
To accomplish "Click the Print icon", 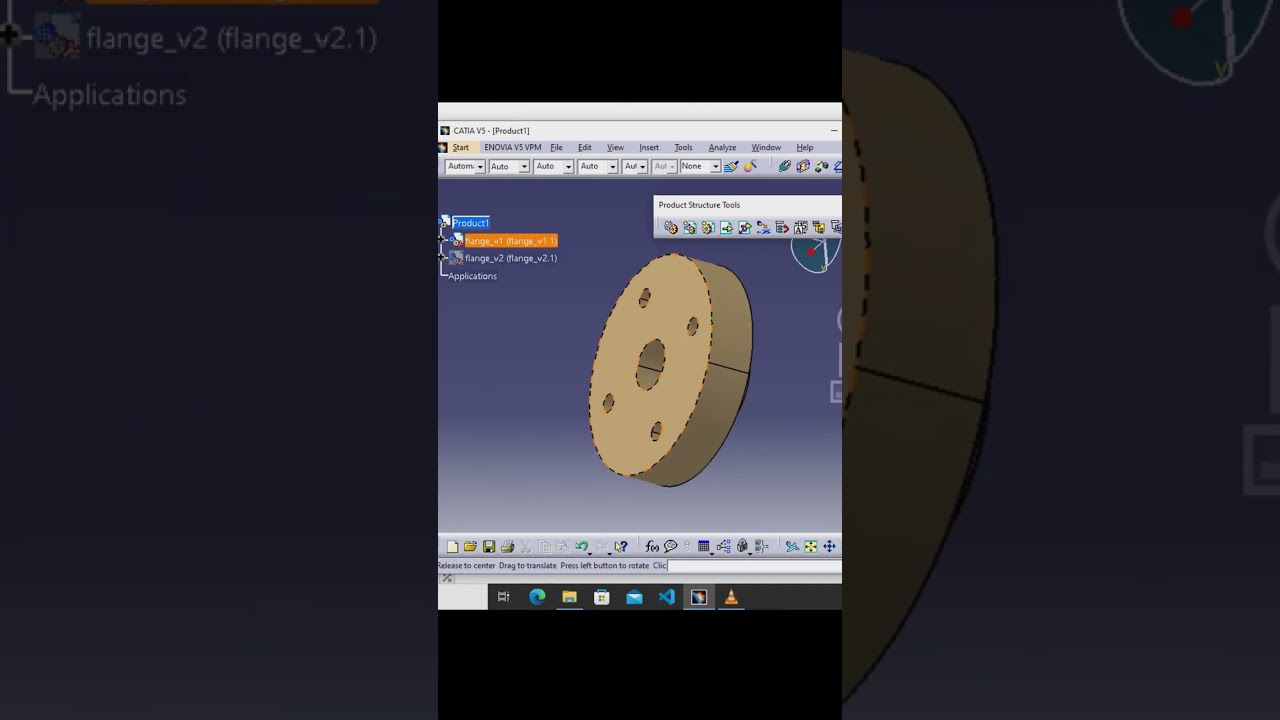I will coord(507,547).
